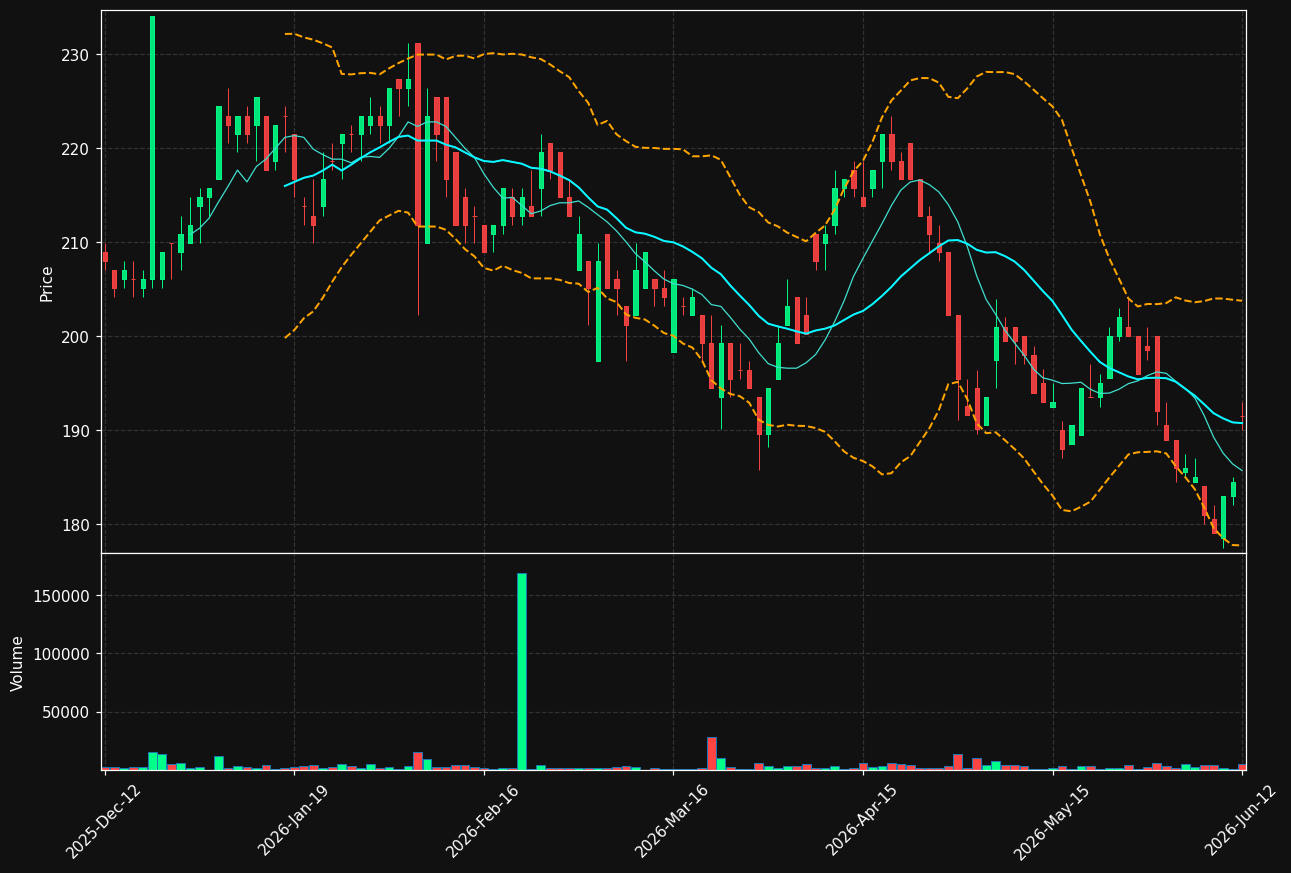Click the 2026-Apr-15 date label
Viewport: 1291px width, 873px height.
(x=862, y=821)
